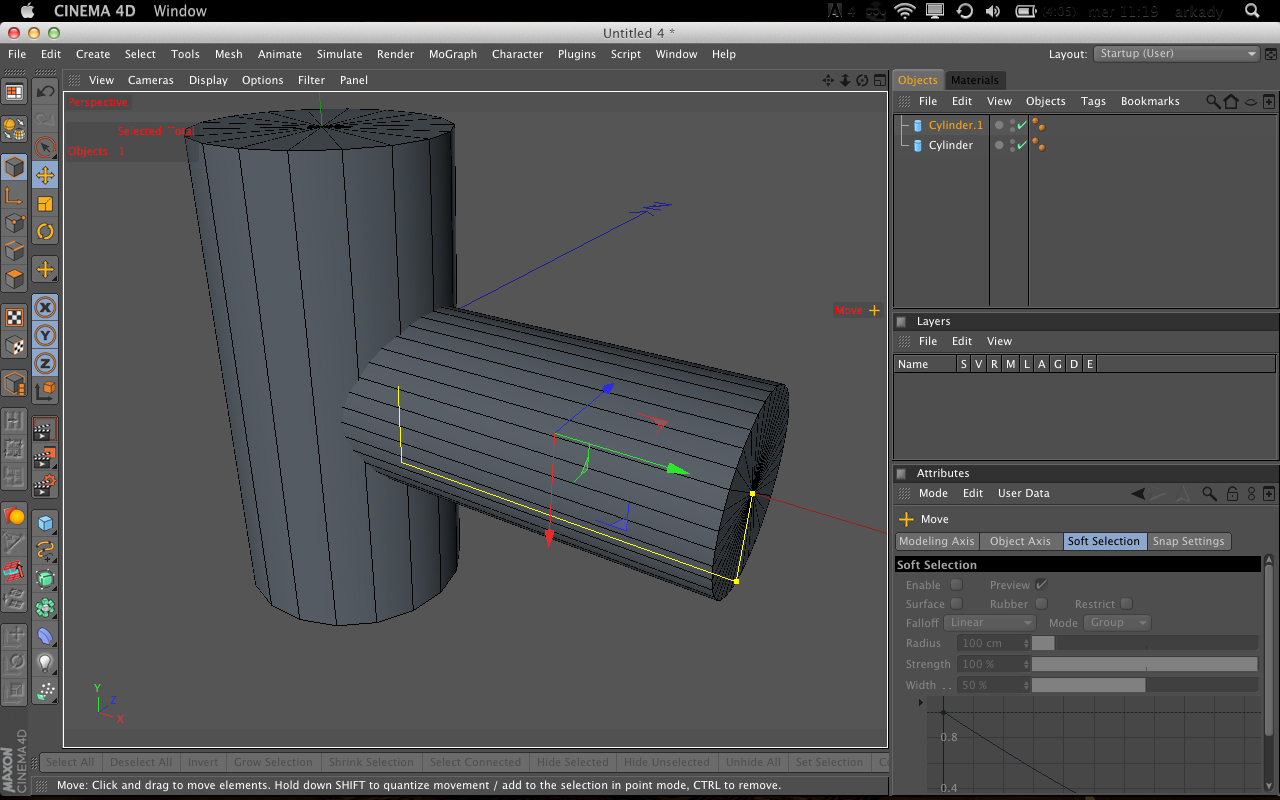Toggle the Z axis lock
Image resolution: width=1280 pixels, height=800 pixels.
(45, 364)
